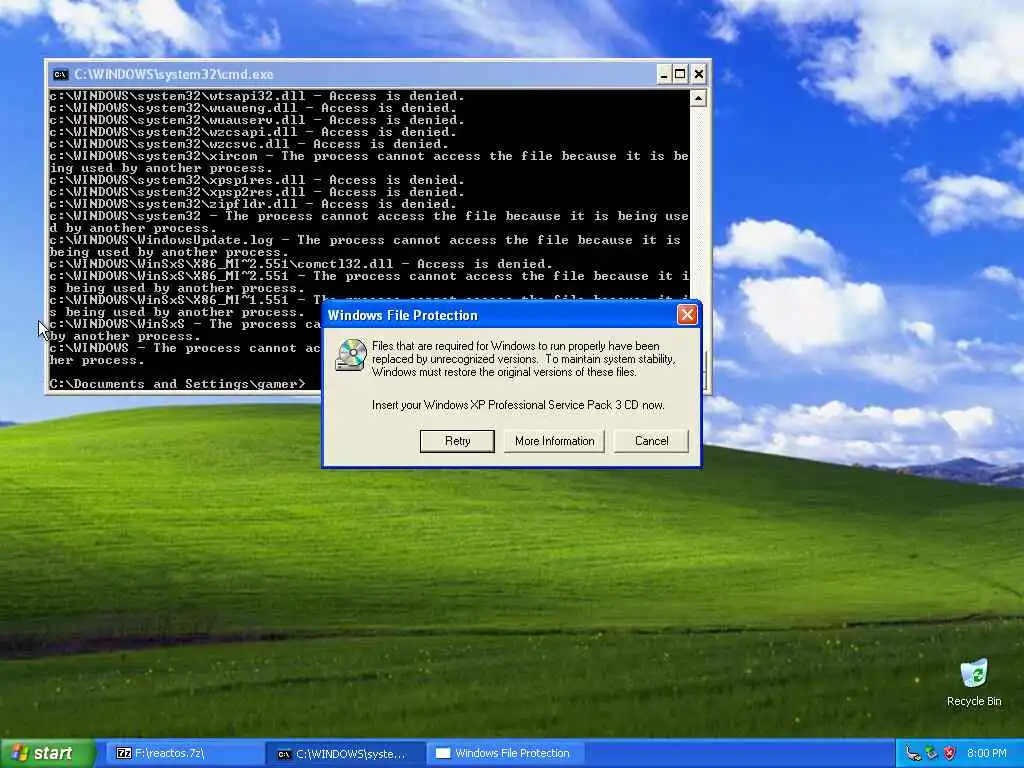Minimize the cmd.exe window

point(663,74)
